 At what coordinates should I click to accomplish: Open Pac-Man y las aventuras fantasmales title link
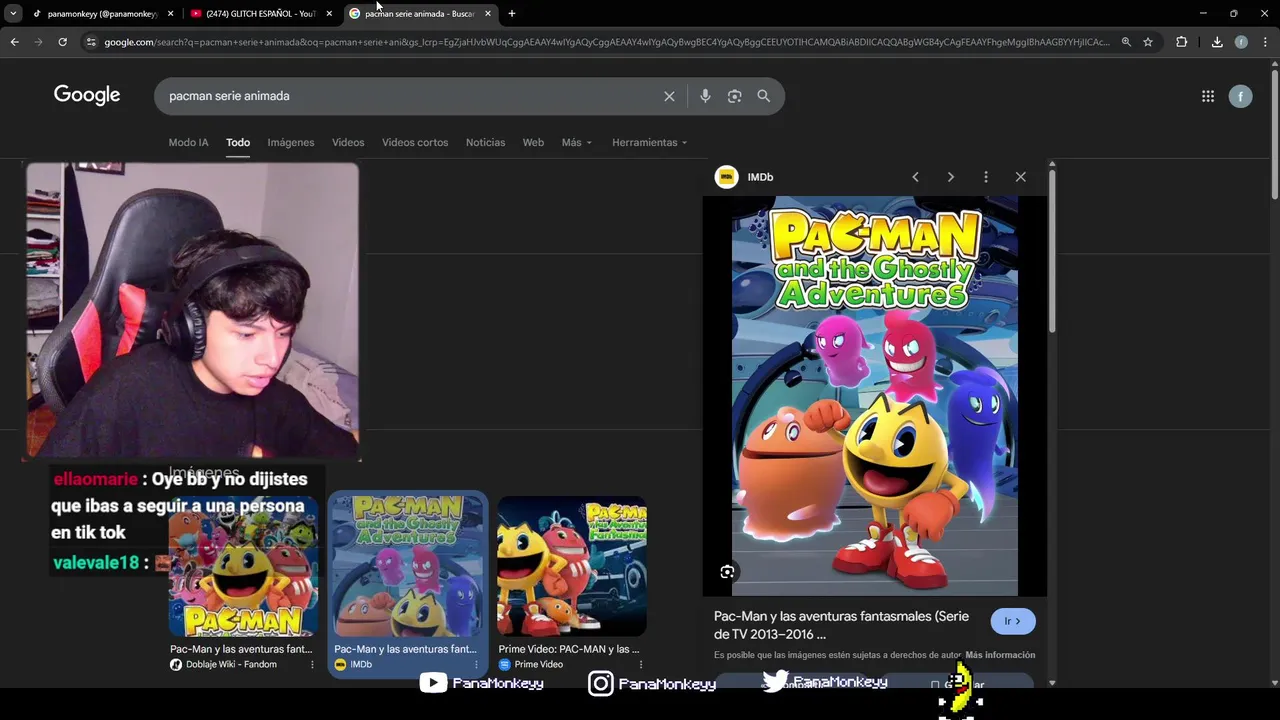click(x=841, y=625)
